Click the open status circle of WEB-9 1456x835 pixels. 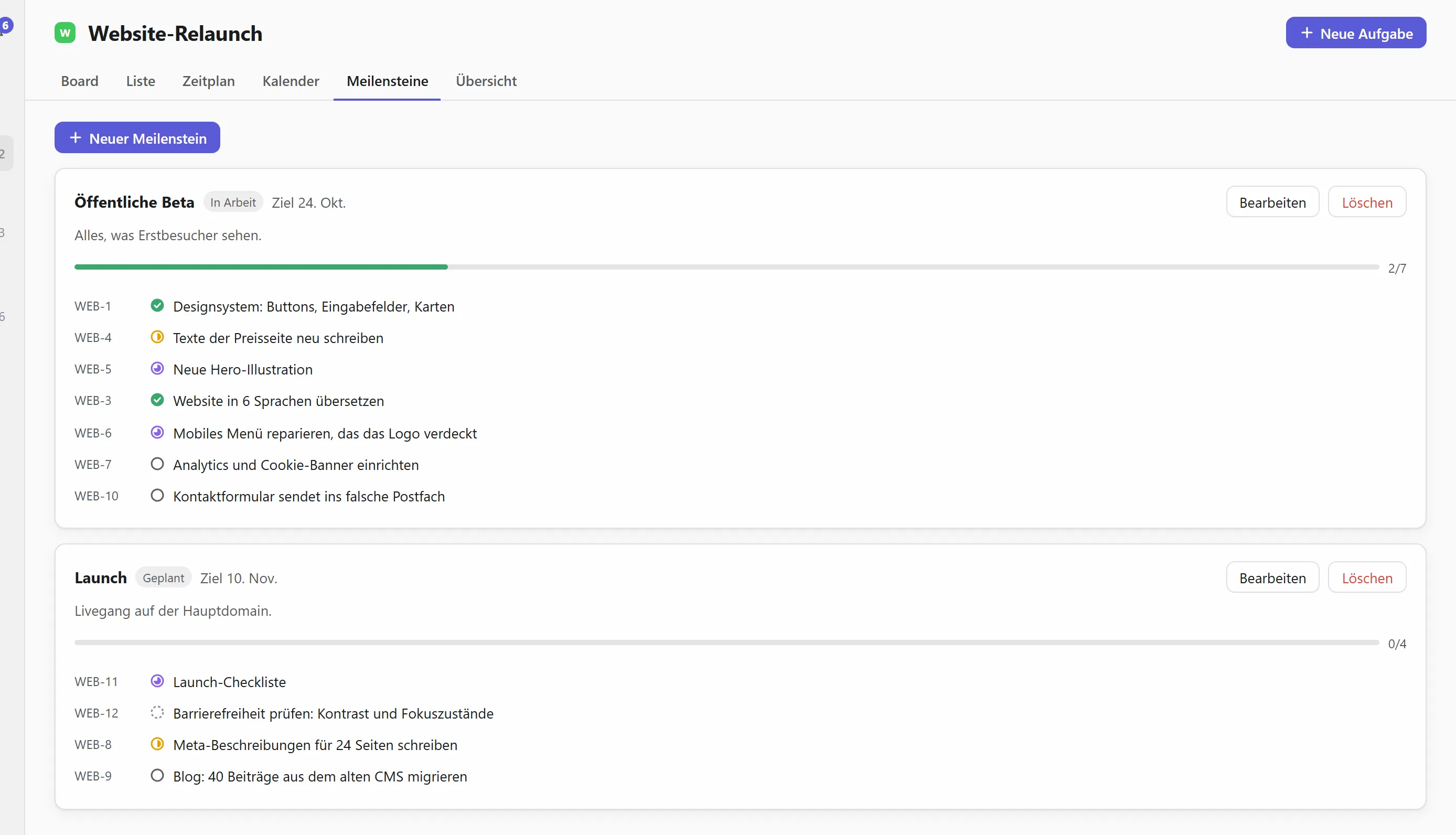tap(157, 776)
